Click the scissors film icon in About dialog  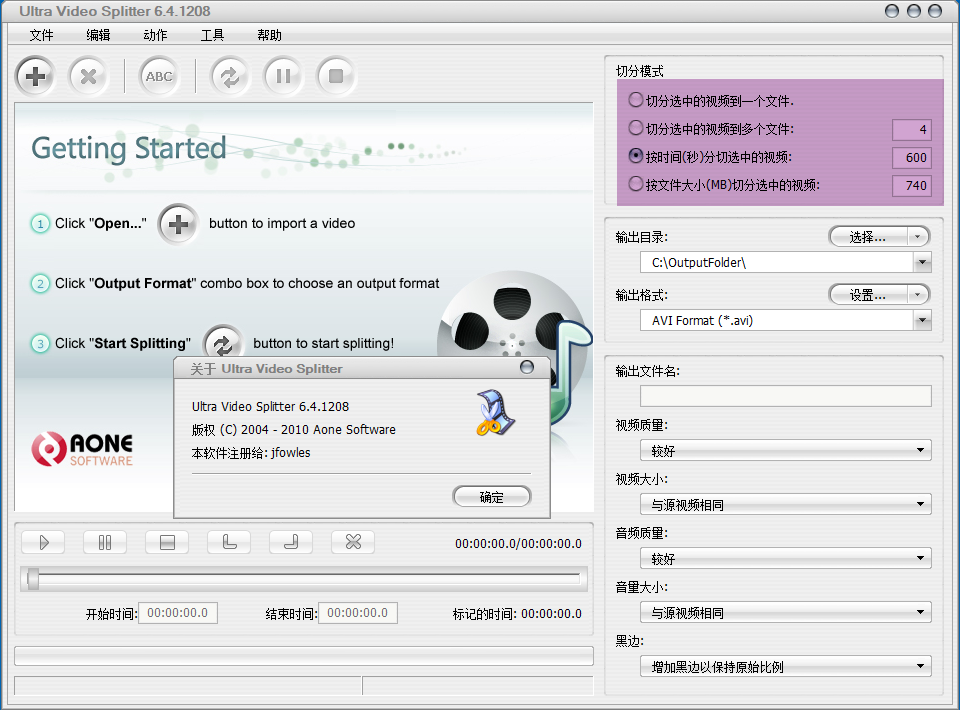tap(495, 413)
